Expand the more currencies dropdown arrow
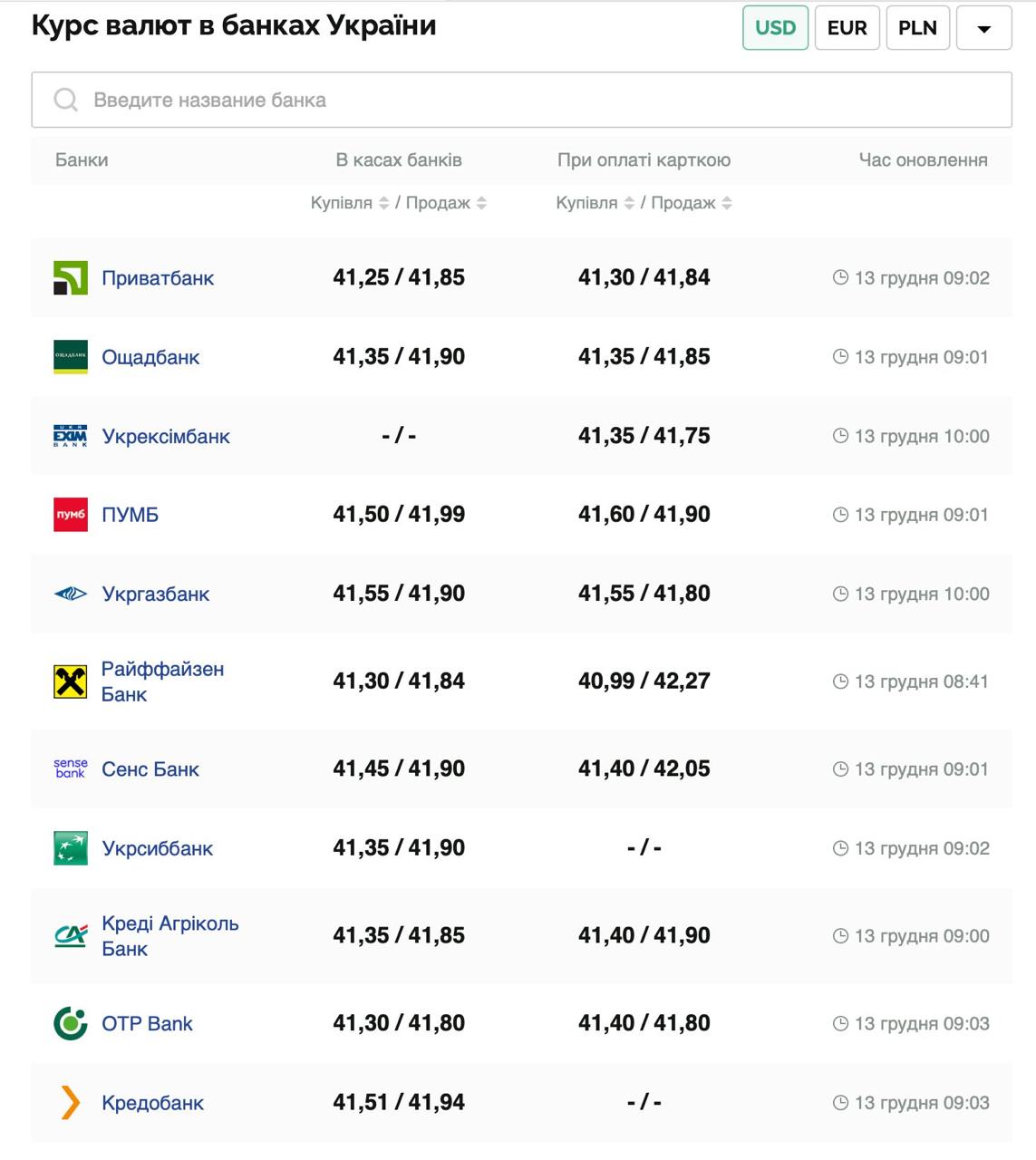The image size is (1036, 1160). click(x=983, y=28)
